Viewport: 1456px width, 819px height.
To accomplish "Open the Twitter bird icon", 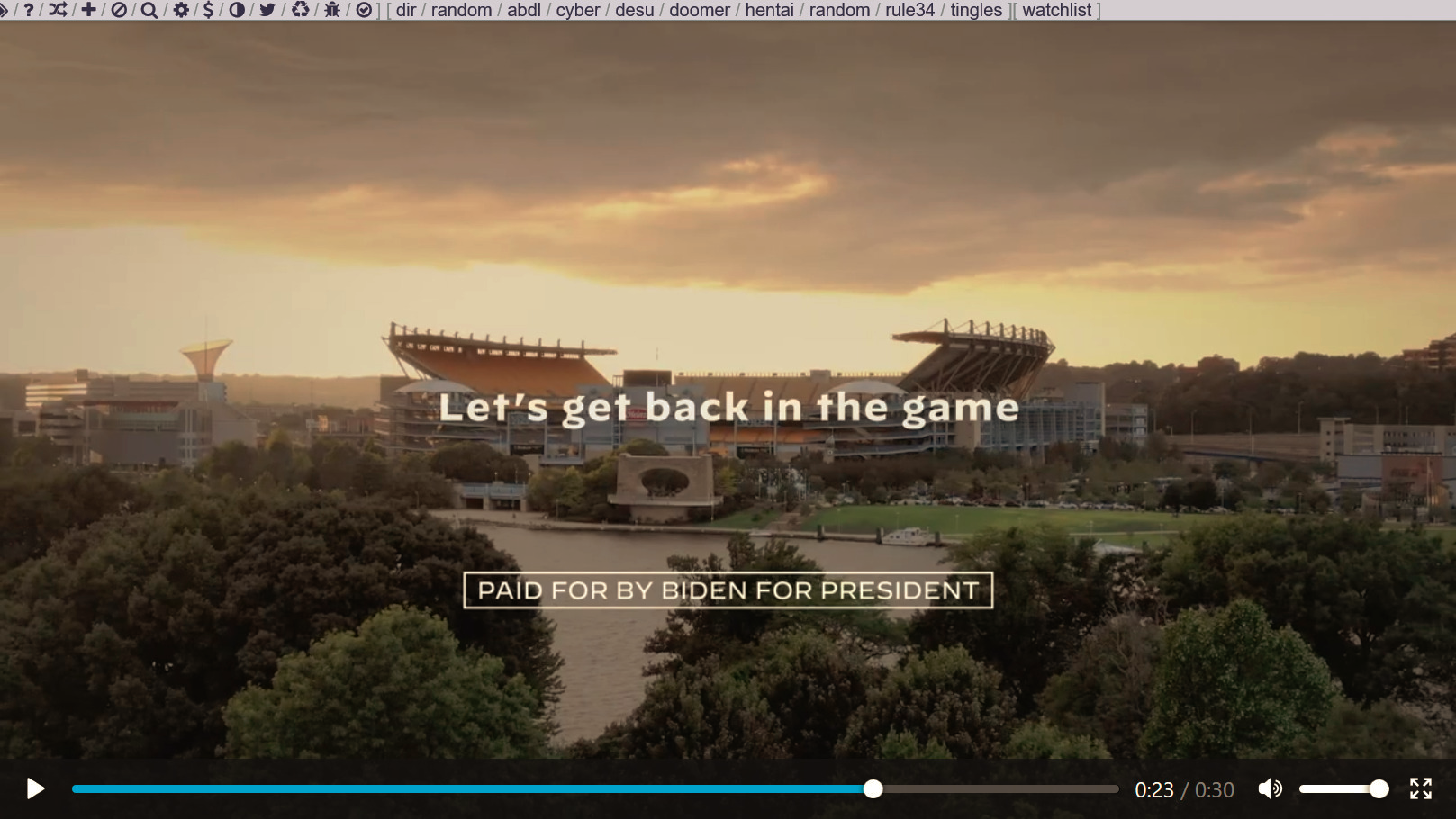I will coord(267,10).
